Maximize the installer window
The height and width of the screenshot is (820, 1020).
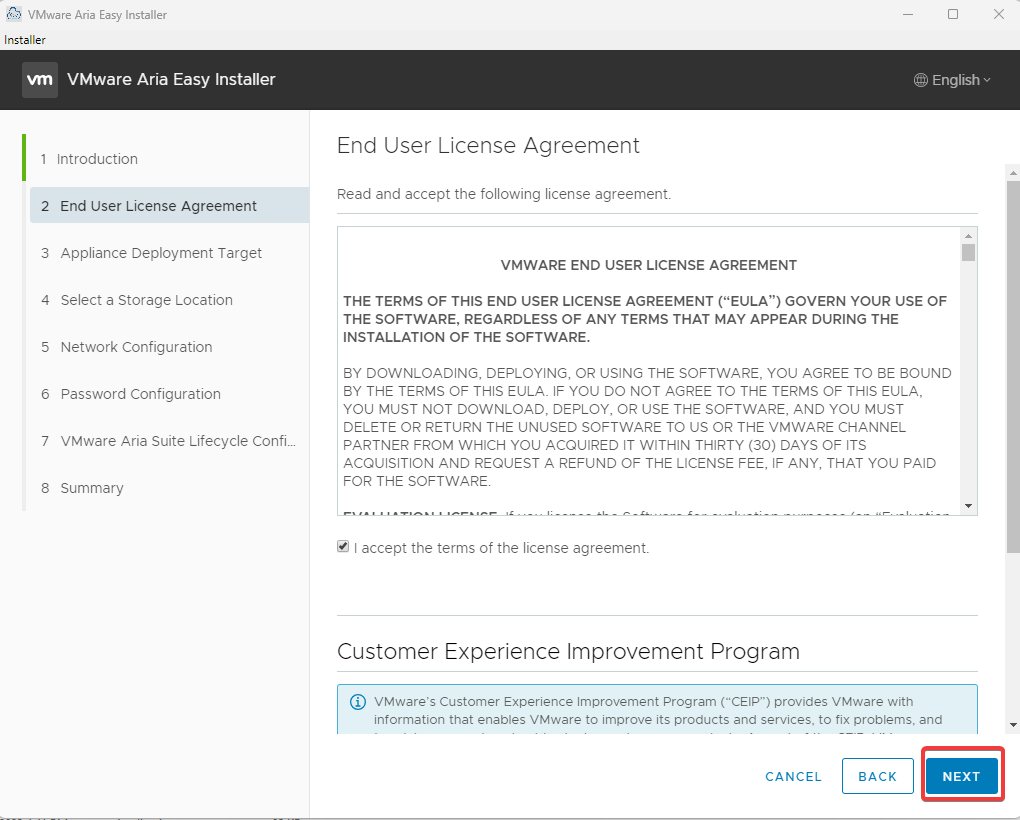click(953, 14)
